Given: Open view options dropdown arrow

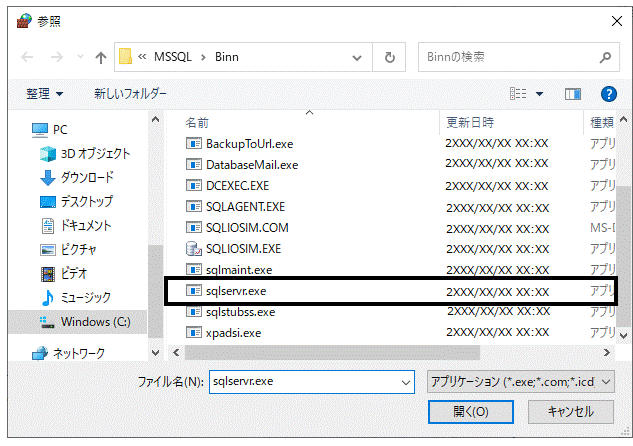Looking at the screenshot, I should [x=539, y=94].
